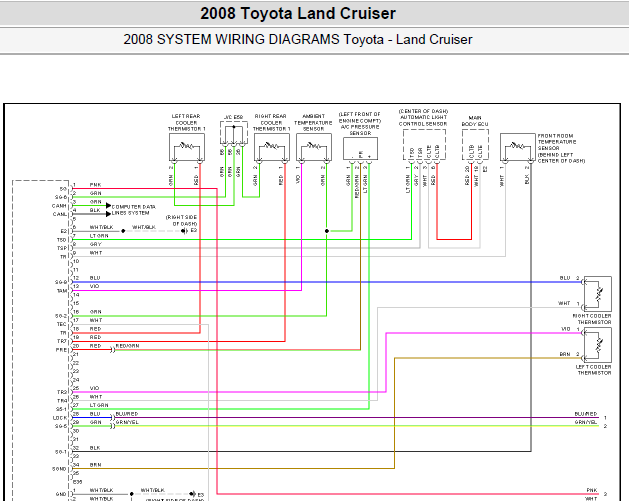Click the "LT GRN" label at pin 7
Viewport: 629px width, 501px height.
coord(99,235)
